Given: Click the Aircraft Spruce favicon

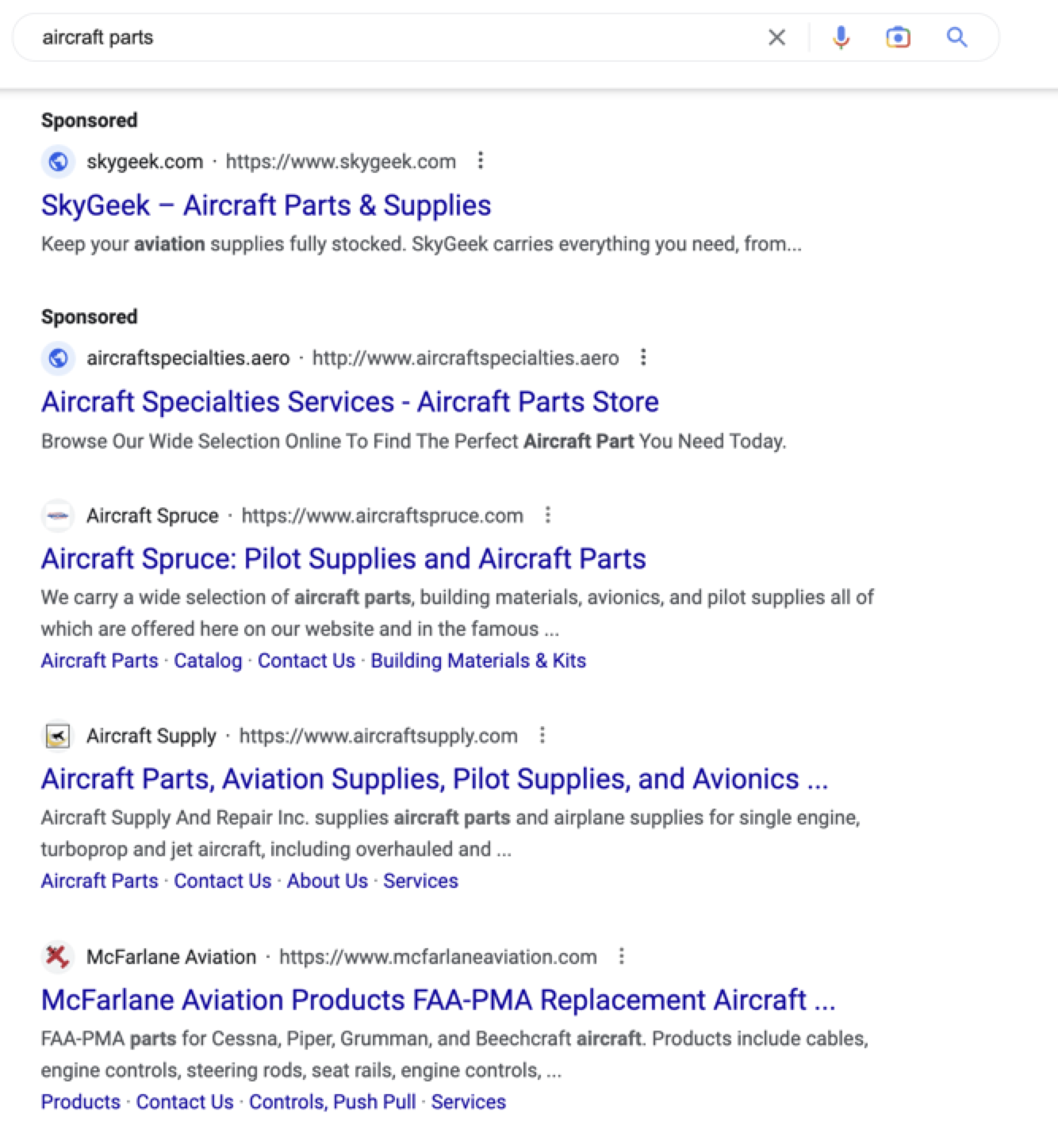Looking at the screenshot, I should pyautogui.click(x=57, y=515).
